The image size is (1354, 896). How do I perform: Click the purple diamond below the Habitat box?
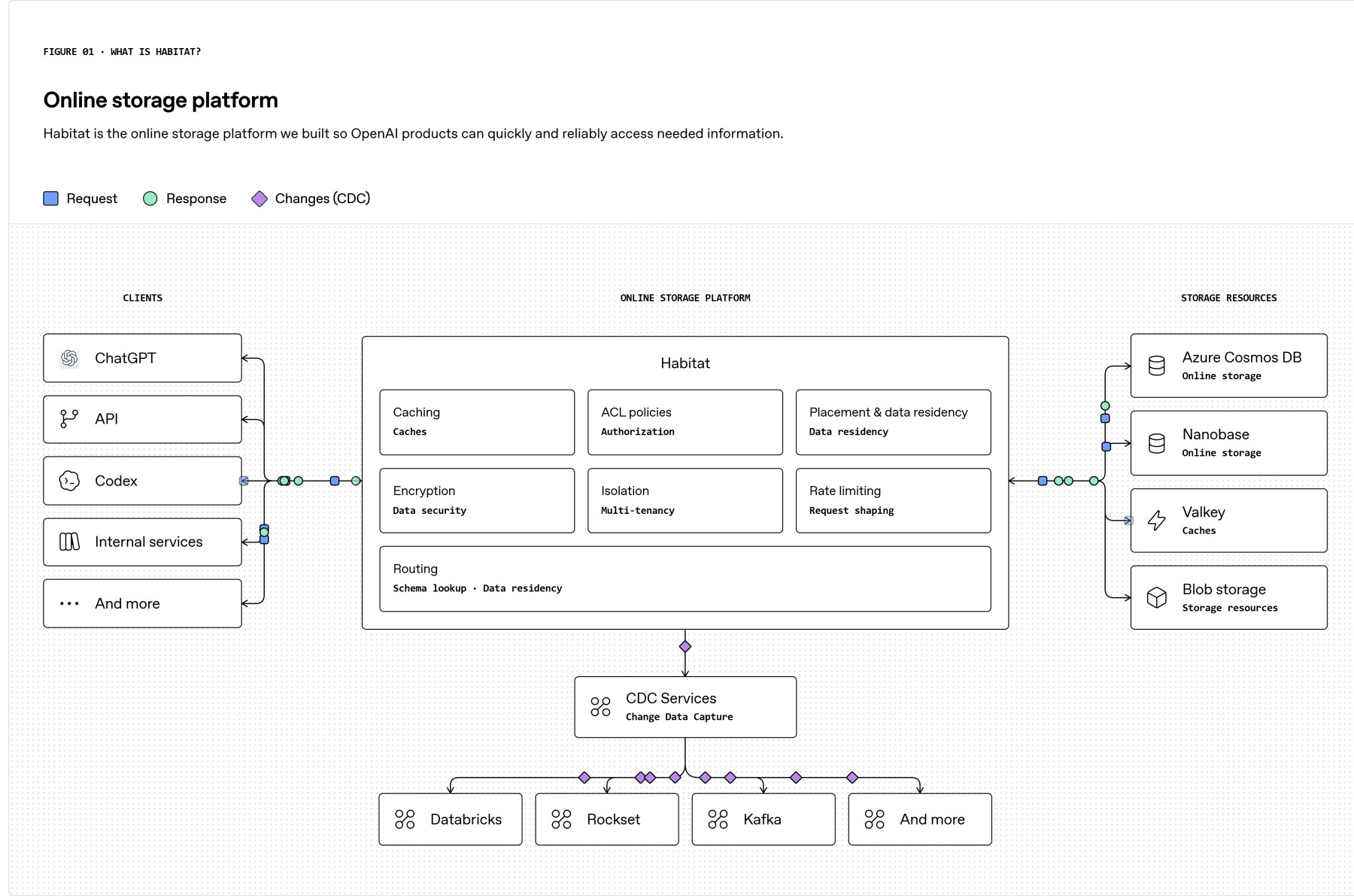click(x=685, y=646)
